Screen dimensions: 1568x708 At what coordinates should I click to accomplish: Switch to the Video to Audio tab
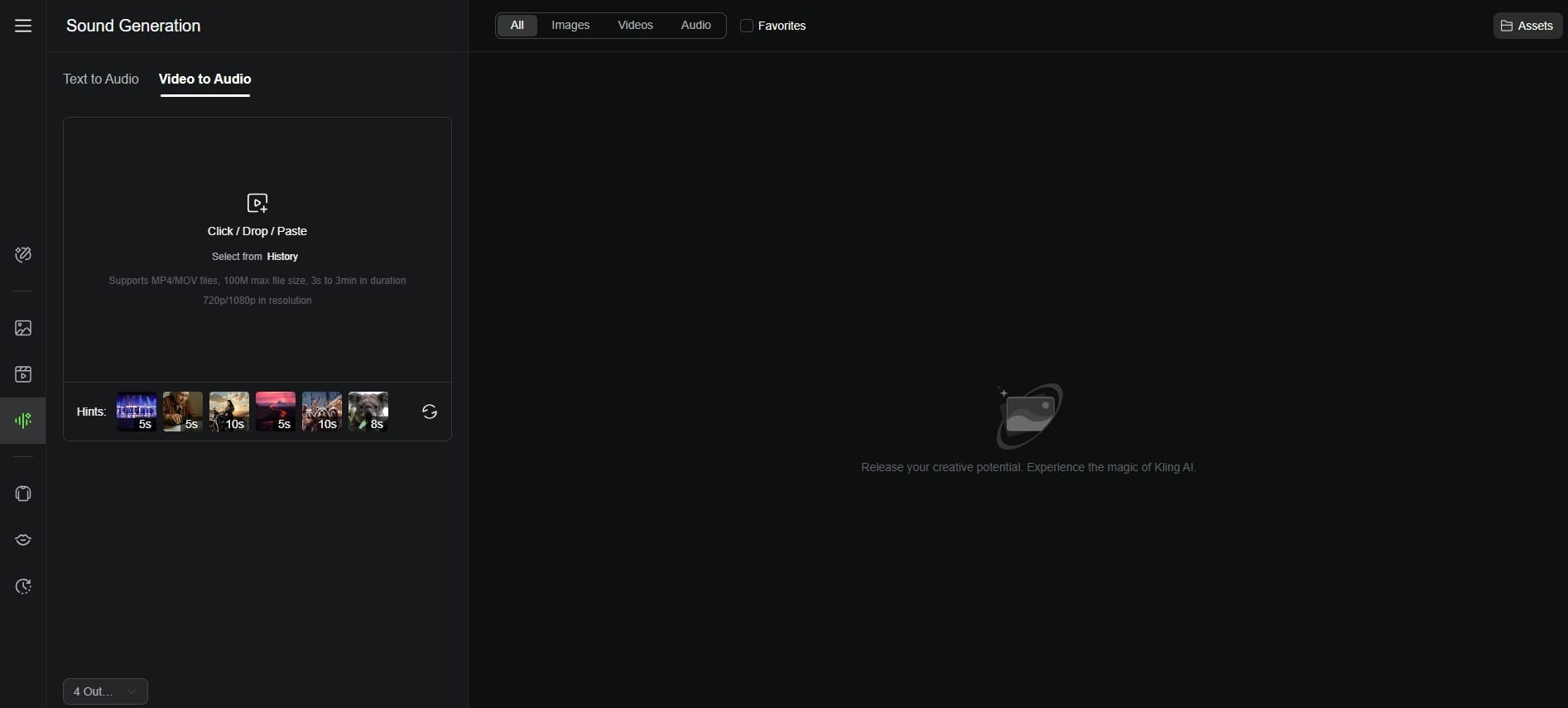(x=204, y=79)
